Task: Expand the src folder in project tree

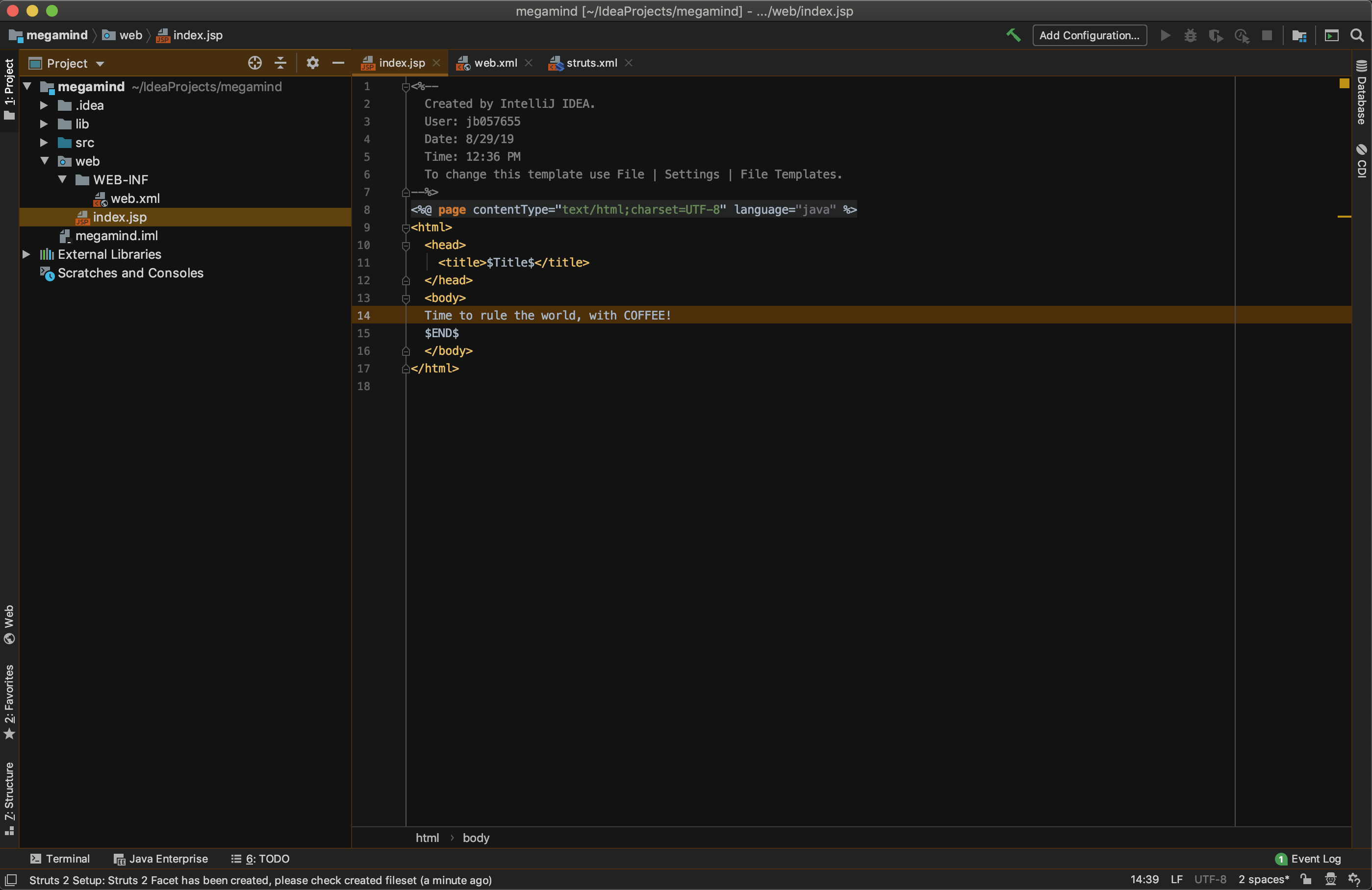Action: click(45, 142)
